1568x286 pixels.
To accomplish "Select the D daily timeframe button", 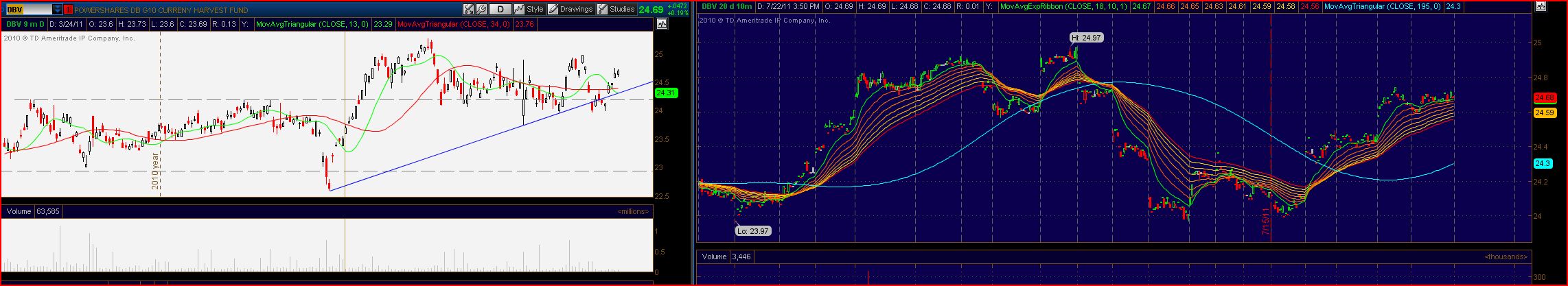I will (500, 10).
